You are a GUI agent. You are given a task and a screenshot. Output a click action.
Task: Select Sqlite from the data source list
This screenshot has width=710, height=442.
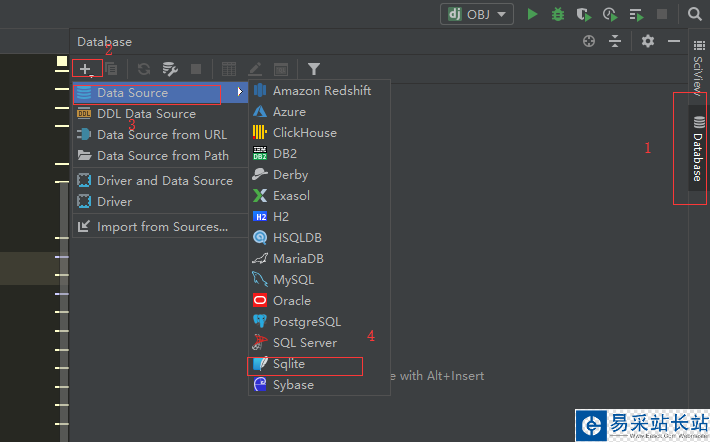coord(289,364)
